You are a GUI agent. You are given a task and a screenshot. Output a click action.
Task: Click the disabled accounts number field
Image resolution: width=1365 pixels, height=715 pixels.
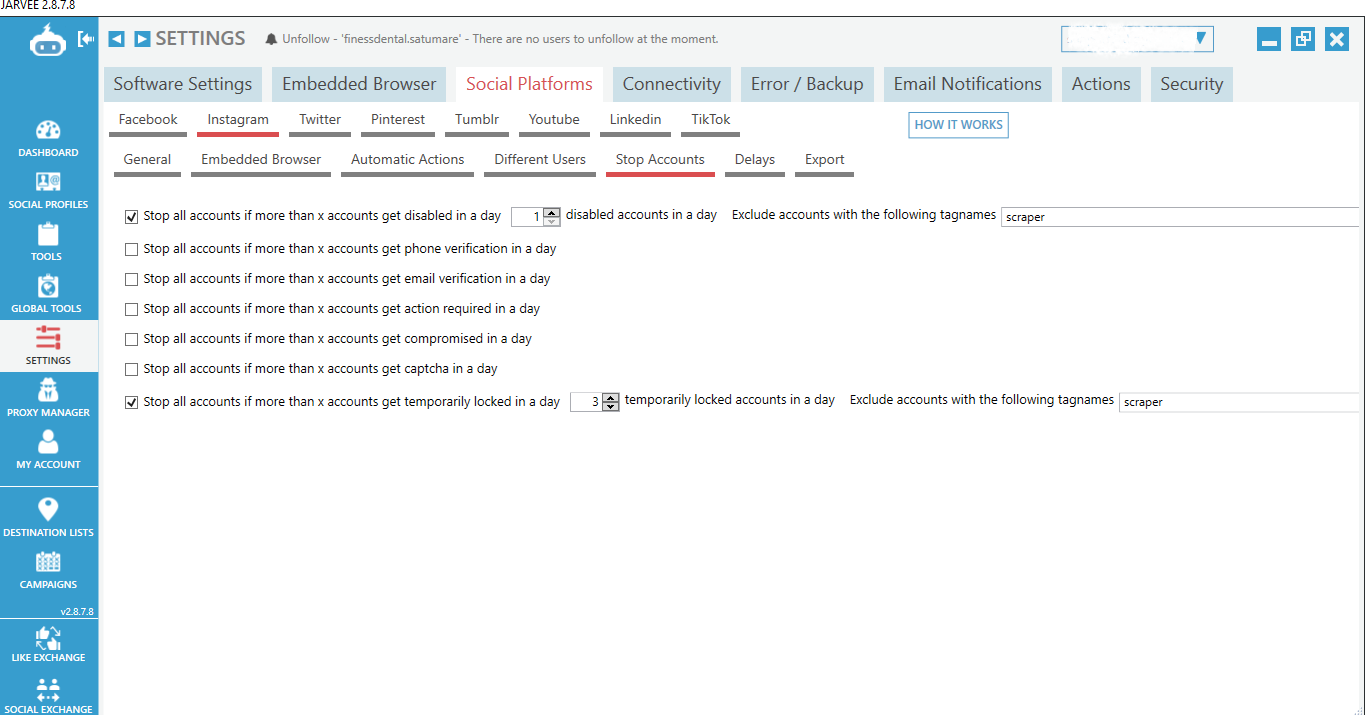click(527, 217)
